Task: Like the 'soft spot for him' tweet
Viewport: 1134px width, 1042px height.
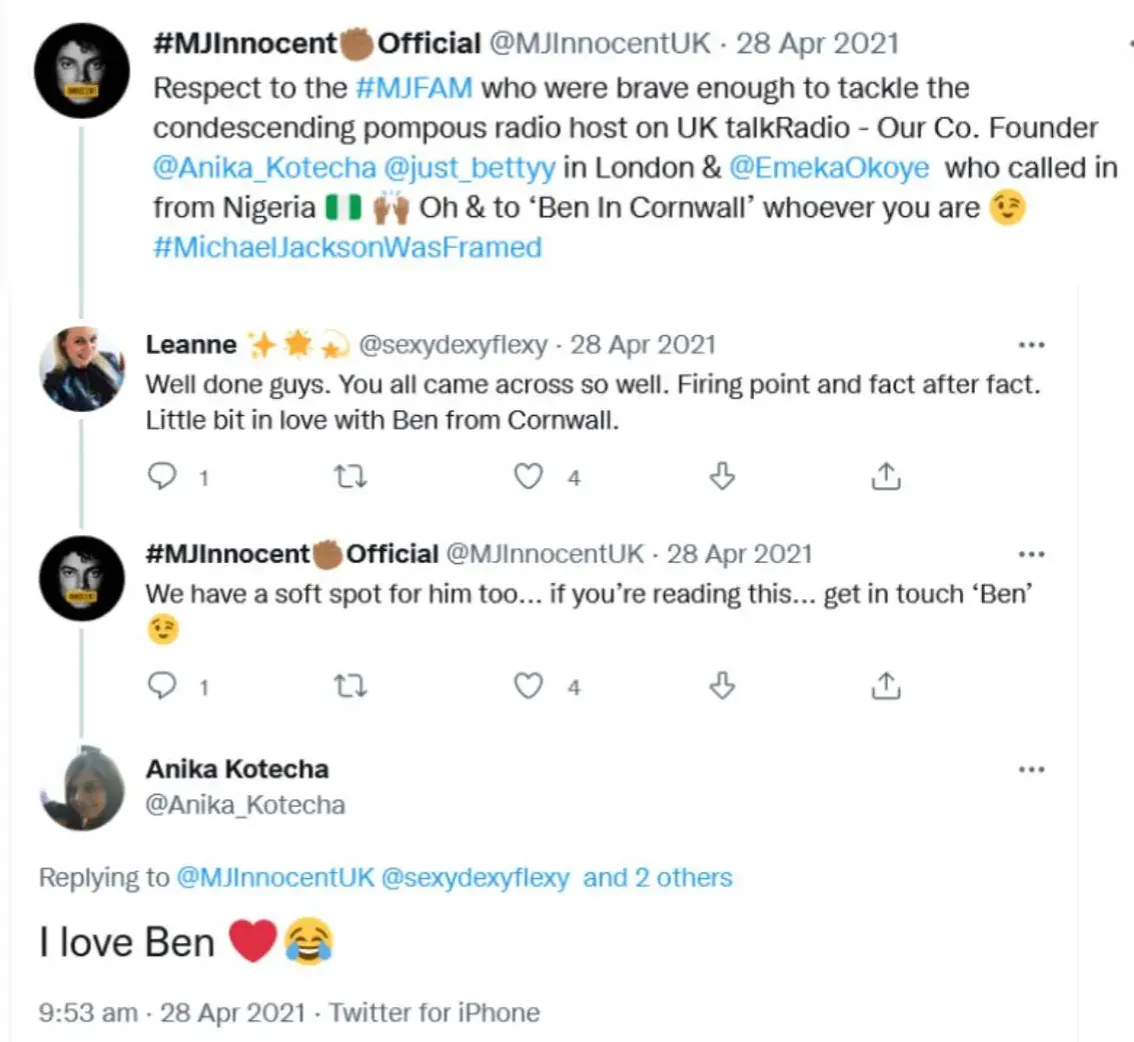Action: pyautogui.click(x=527, y=685)
